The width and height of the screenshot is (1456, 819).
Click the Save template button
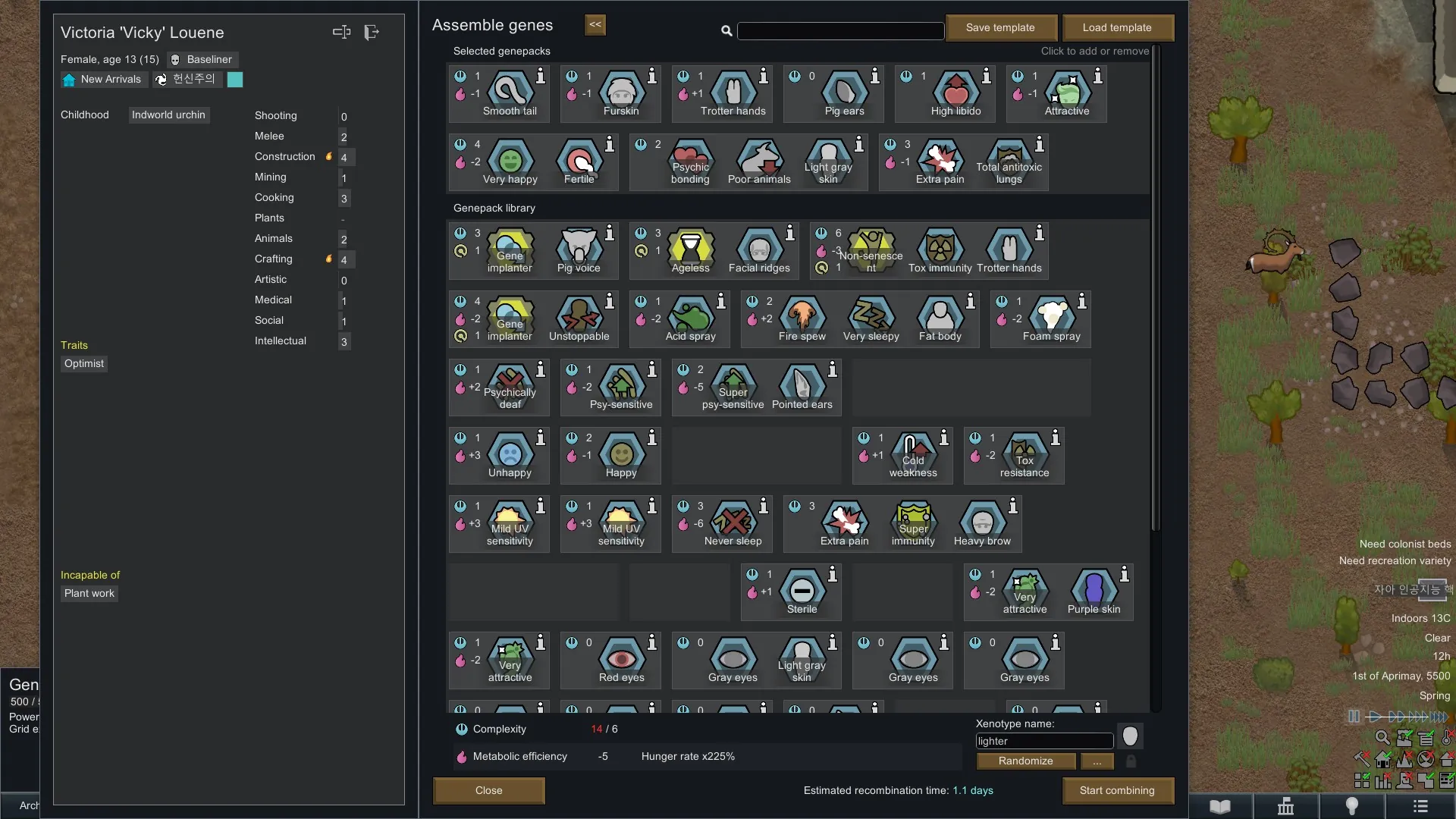[999, 28]
